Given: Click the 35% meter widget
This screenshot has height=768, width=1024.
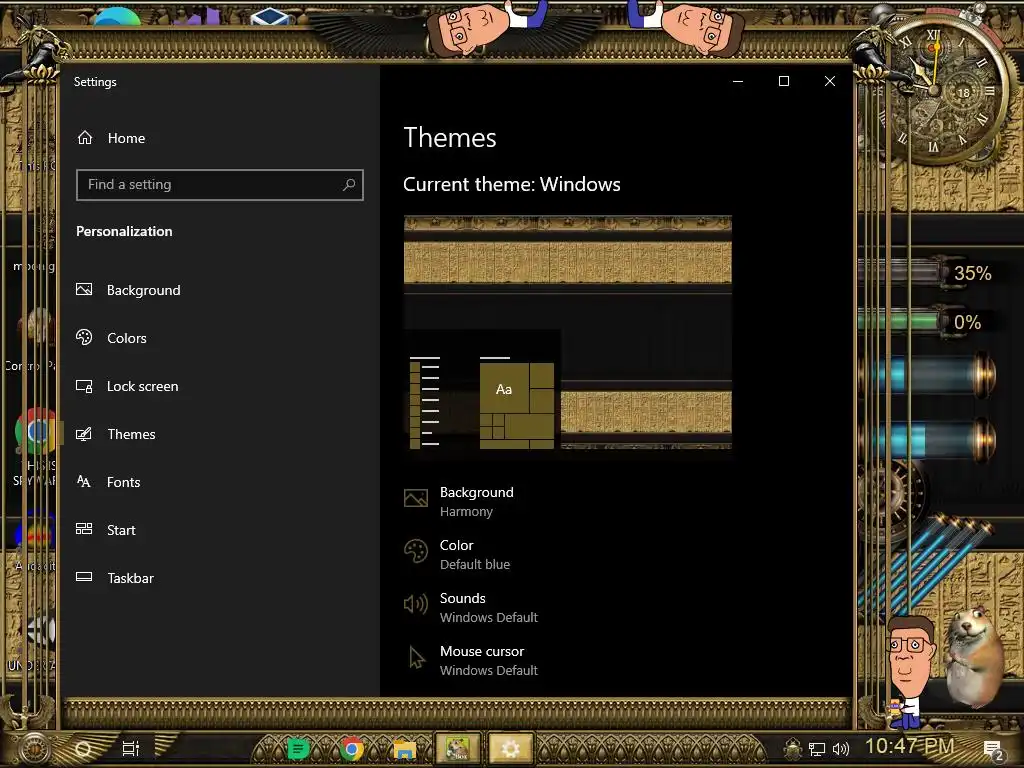Looking at the screenshot, I should click(927, 272).
